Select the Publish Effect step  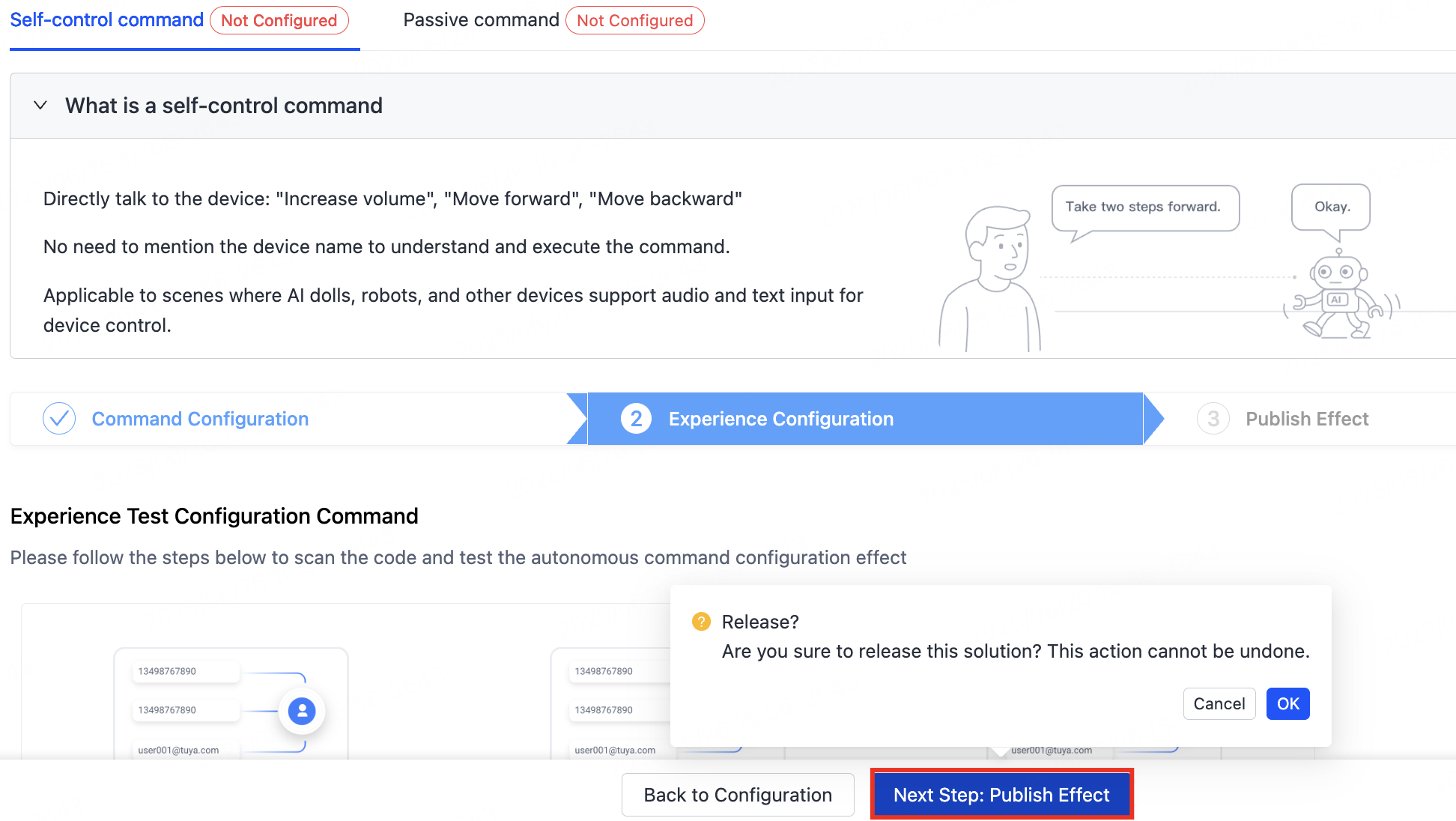coord(1307,419)
